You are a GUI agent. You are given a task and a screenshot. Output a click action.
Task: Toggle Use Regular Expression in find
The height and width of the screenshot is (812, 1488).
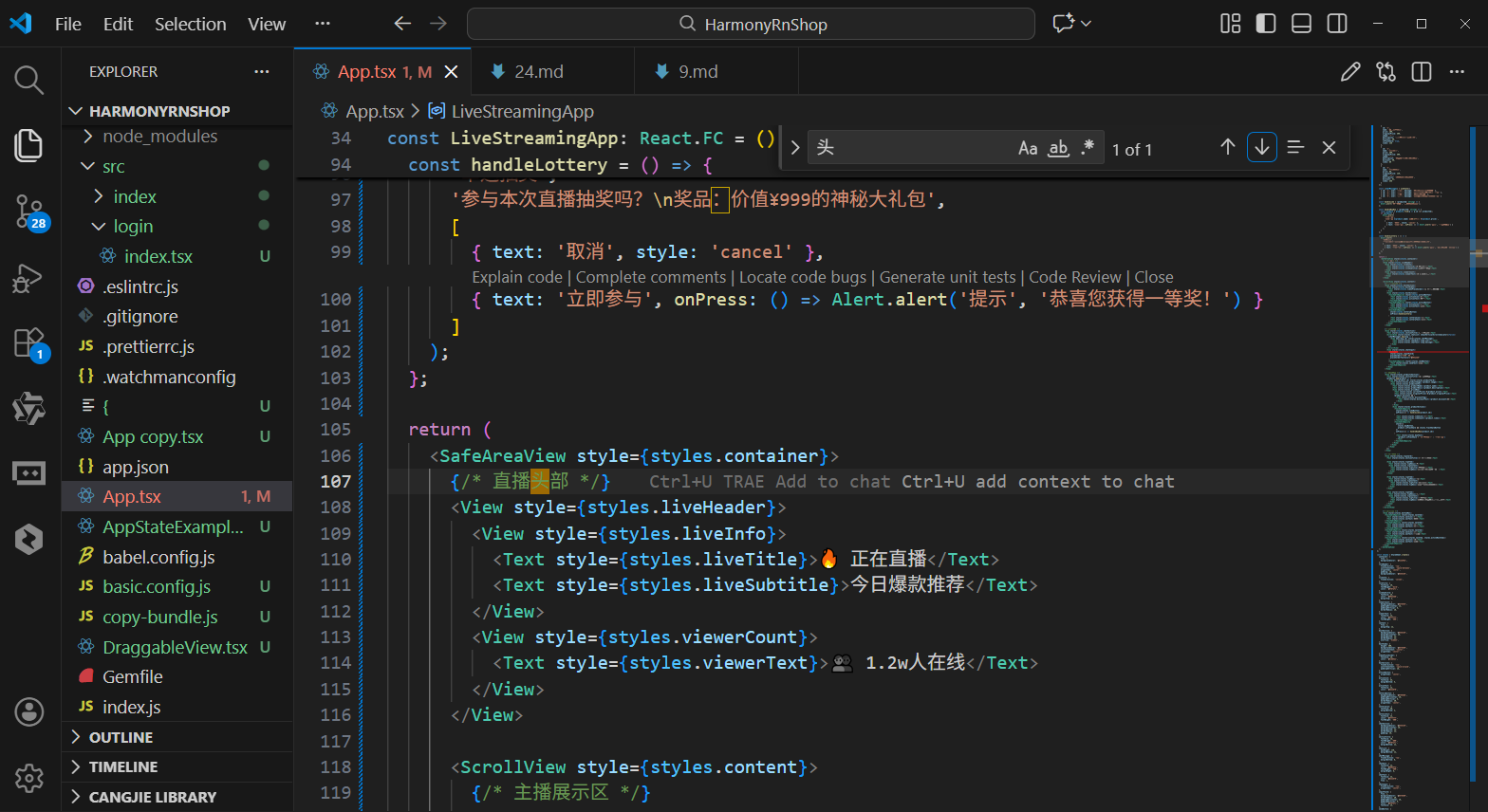[1088, 148]
